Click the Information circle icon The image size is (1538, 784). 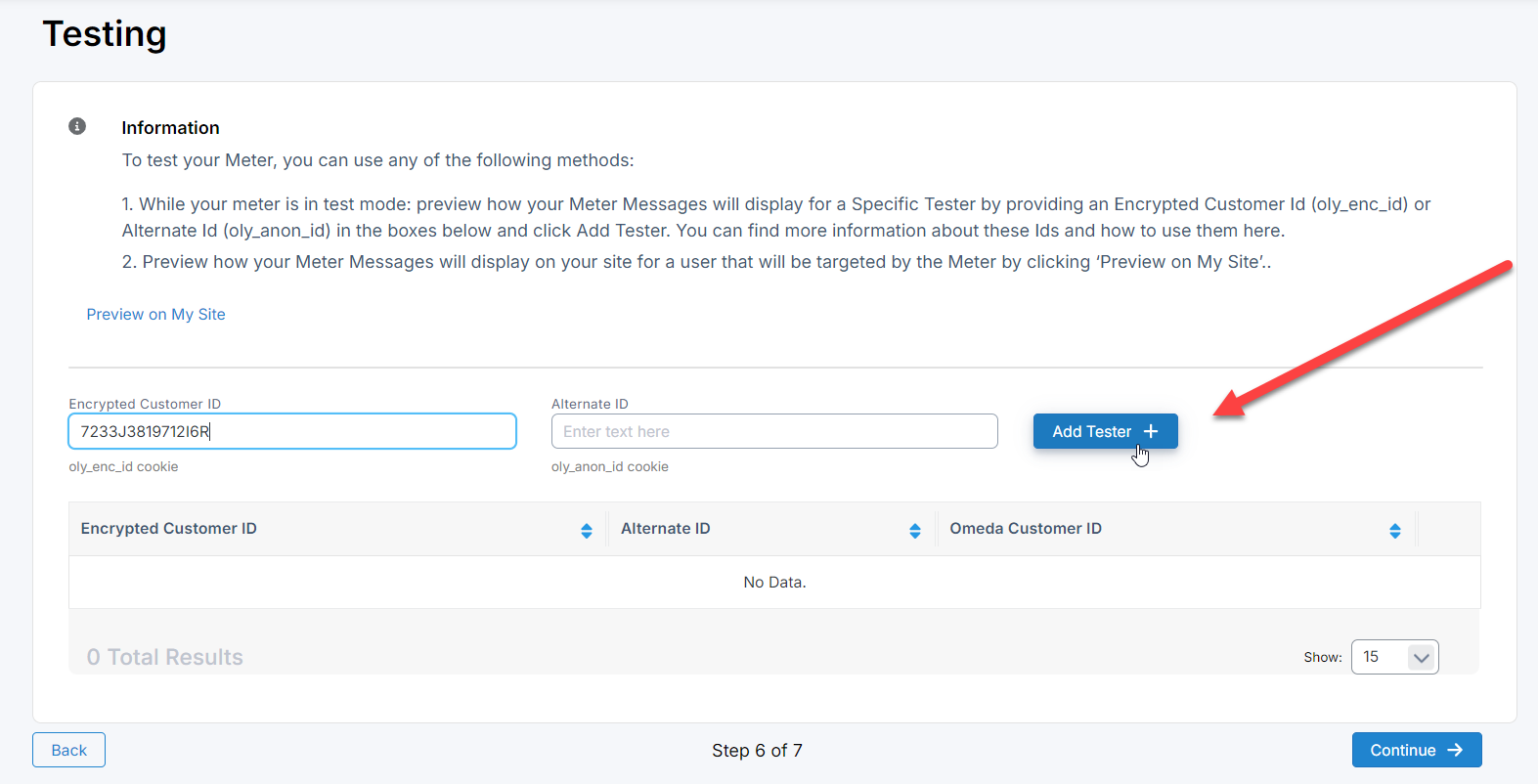(77, 126)
